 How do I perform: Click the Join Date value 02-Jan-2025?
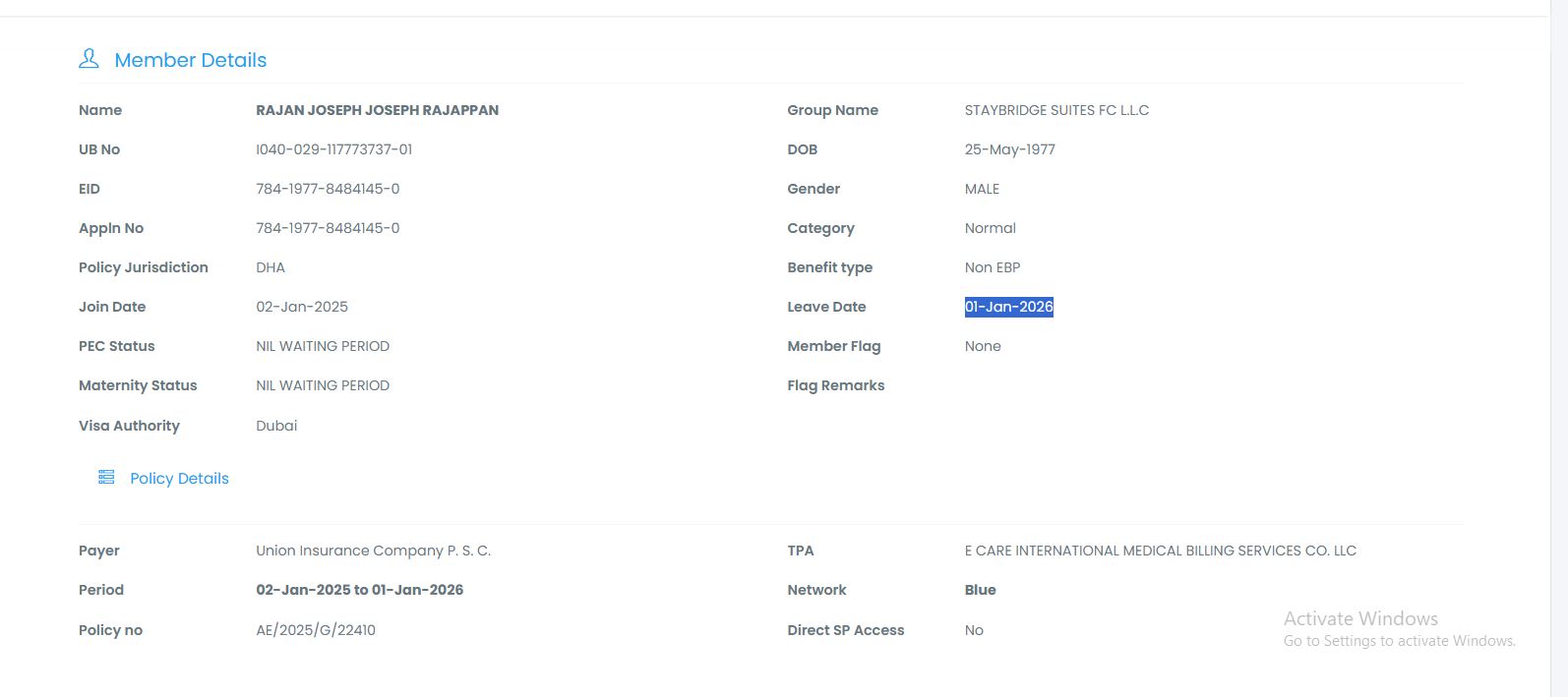[x=302, y=307]
